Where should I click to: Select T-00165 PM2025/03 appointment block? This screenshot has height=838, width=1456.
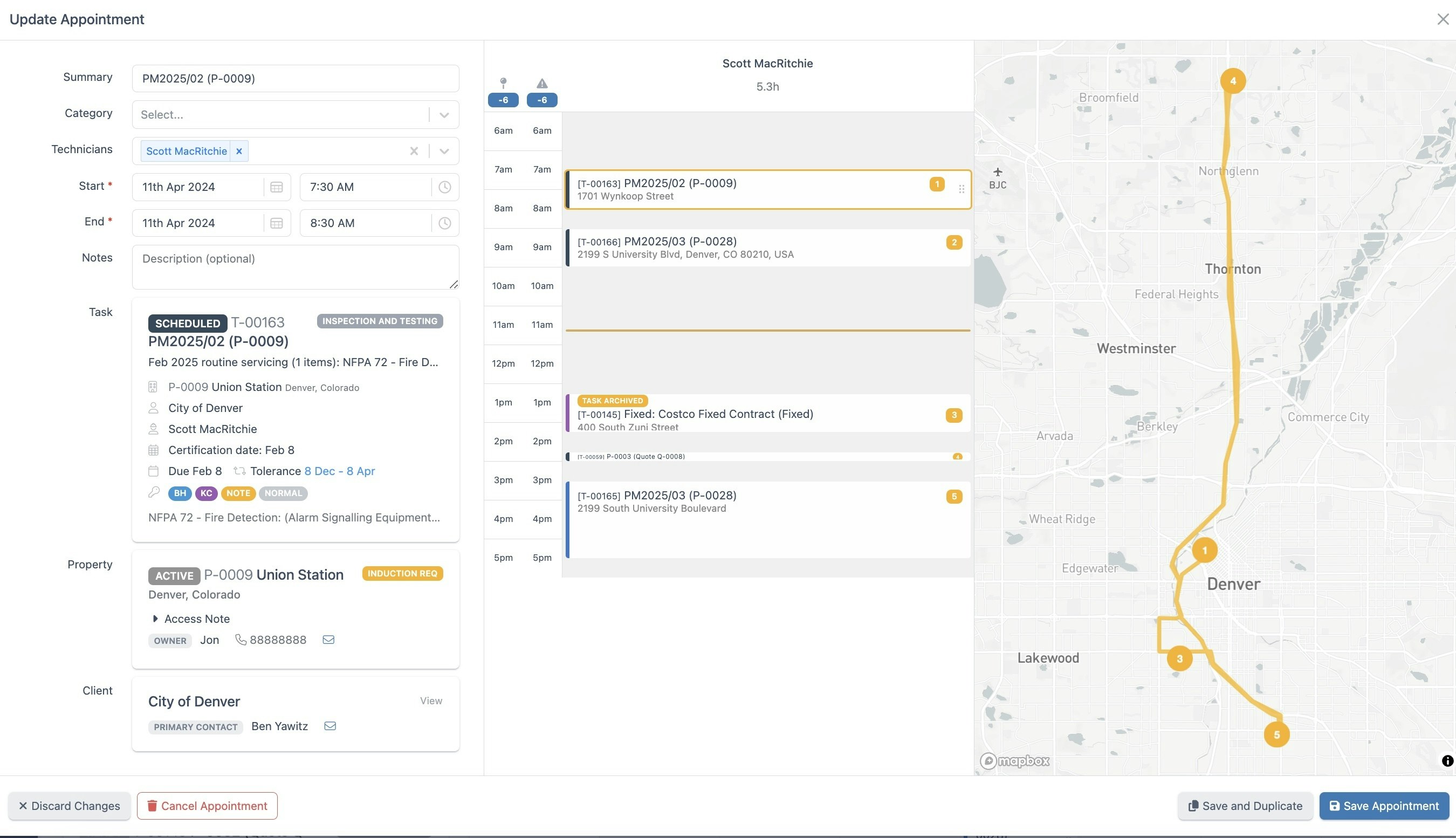[768, 520]
